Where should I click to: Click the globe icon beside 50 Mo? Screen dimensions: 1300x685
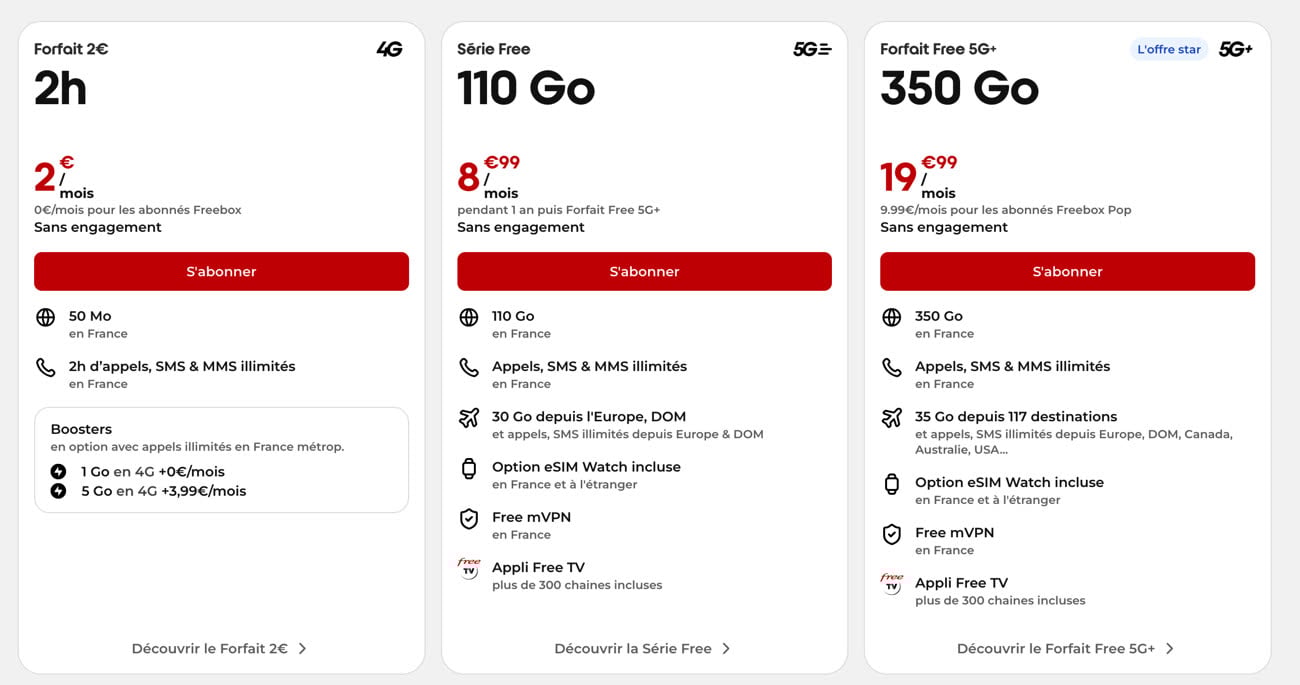45,318
